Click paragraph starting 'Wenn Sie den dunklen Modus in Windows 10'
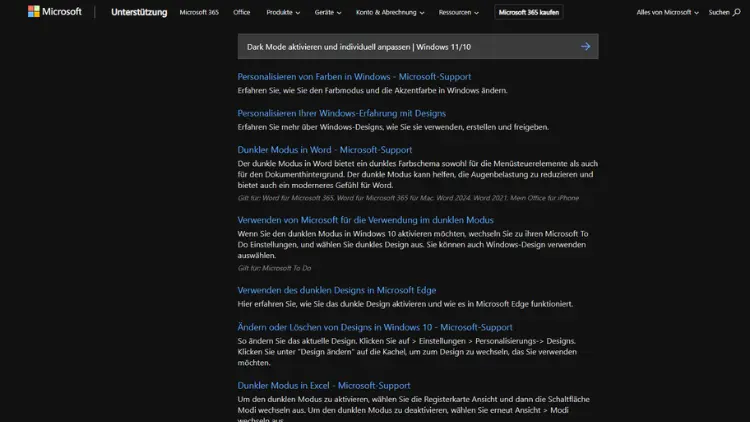750x422 pixels. click(x=413, y=244)
